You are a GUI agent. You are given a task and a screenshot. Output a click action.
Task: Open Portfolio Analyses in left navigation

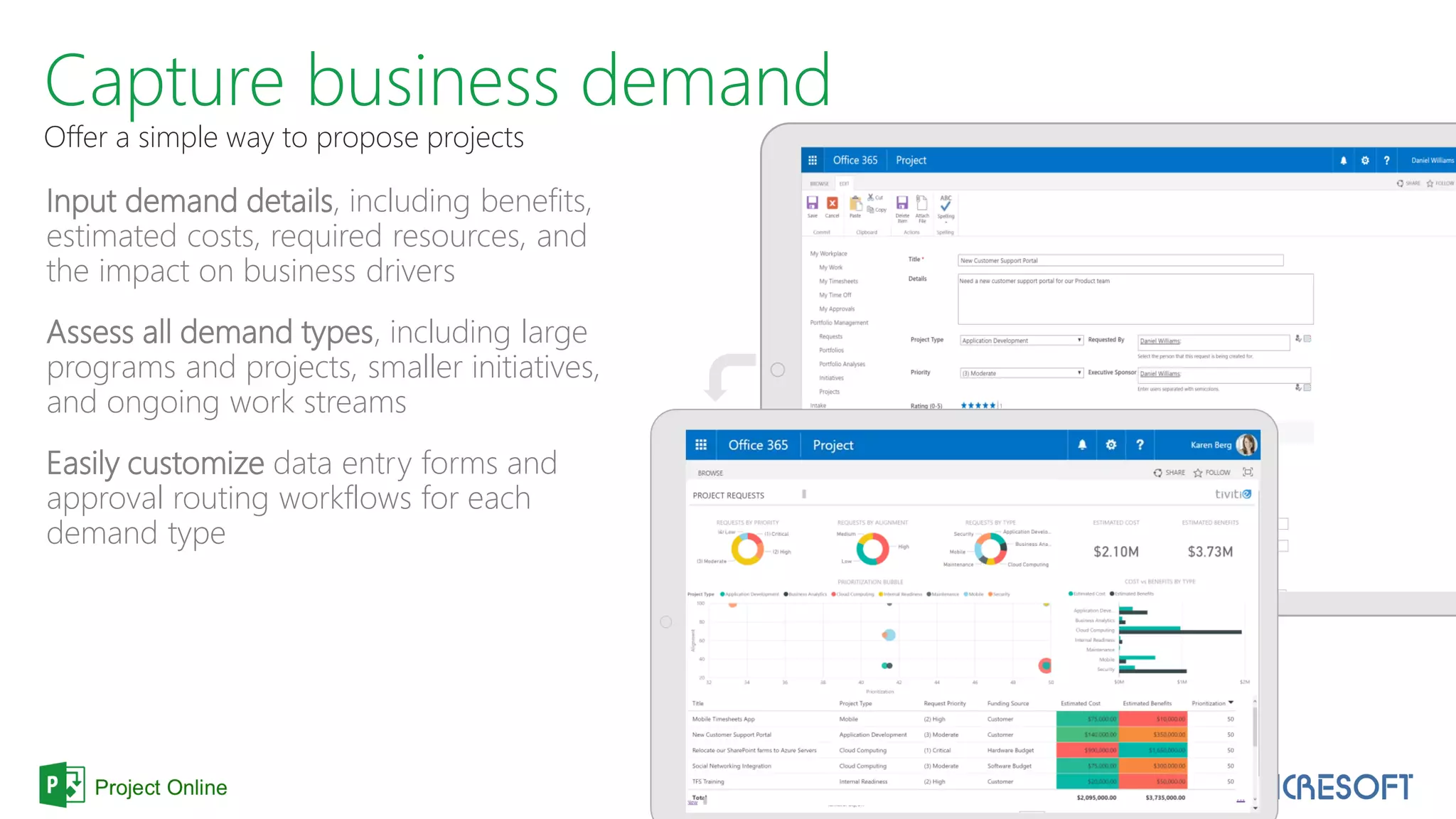pos(842,364)
